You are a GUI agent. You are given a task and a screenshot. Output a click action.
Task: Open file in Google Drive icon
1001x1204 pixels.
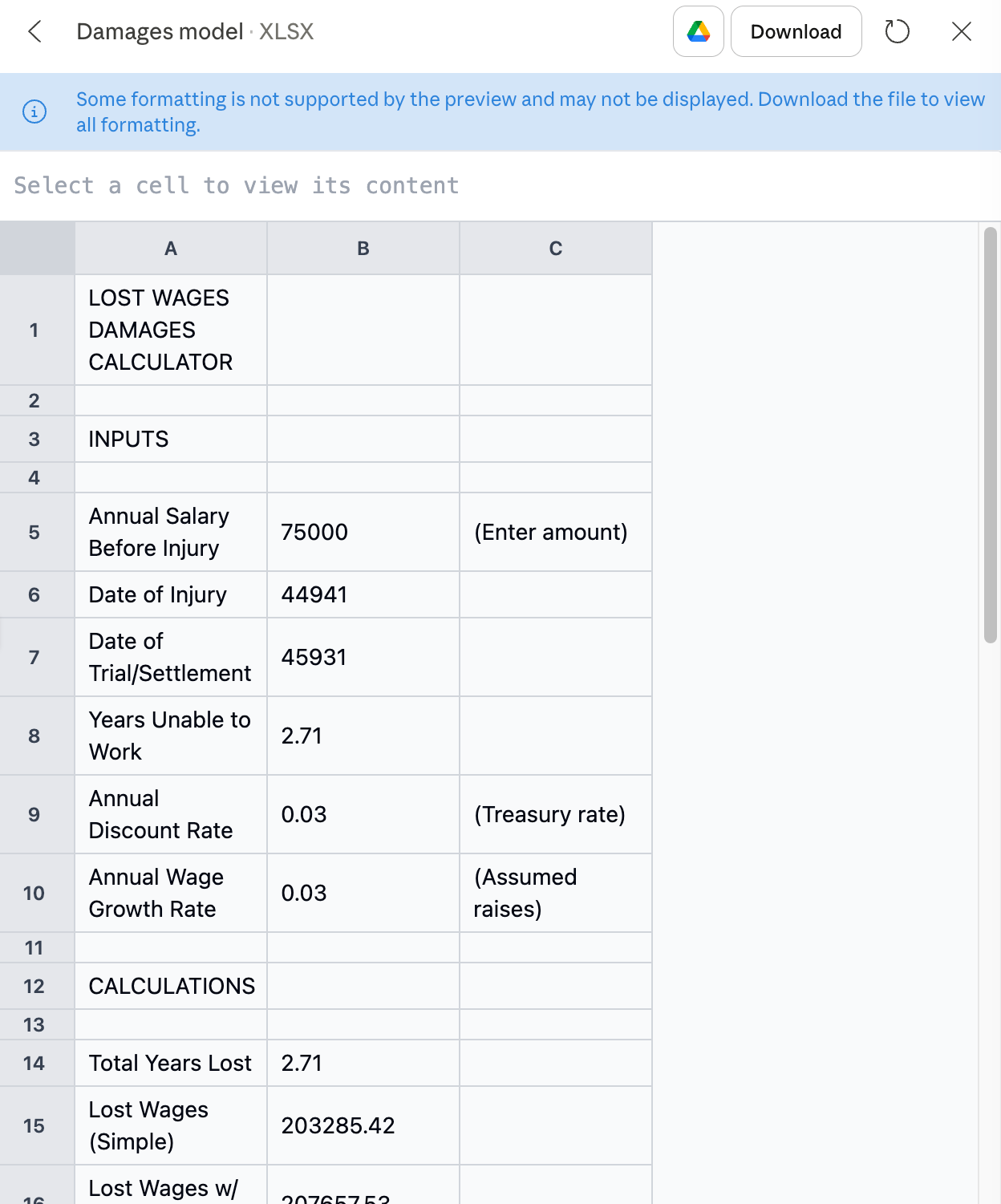click(698, 32)
